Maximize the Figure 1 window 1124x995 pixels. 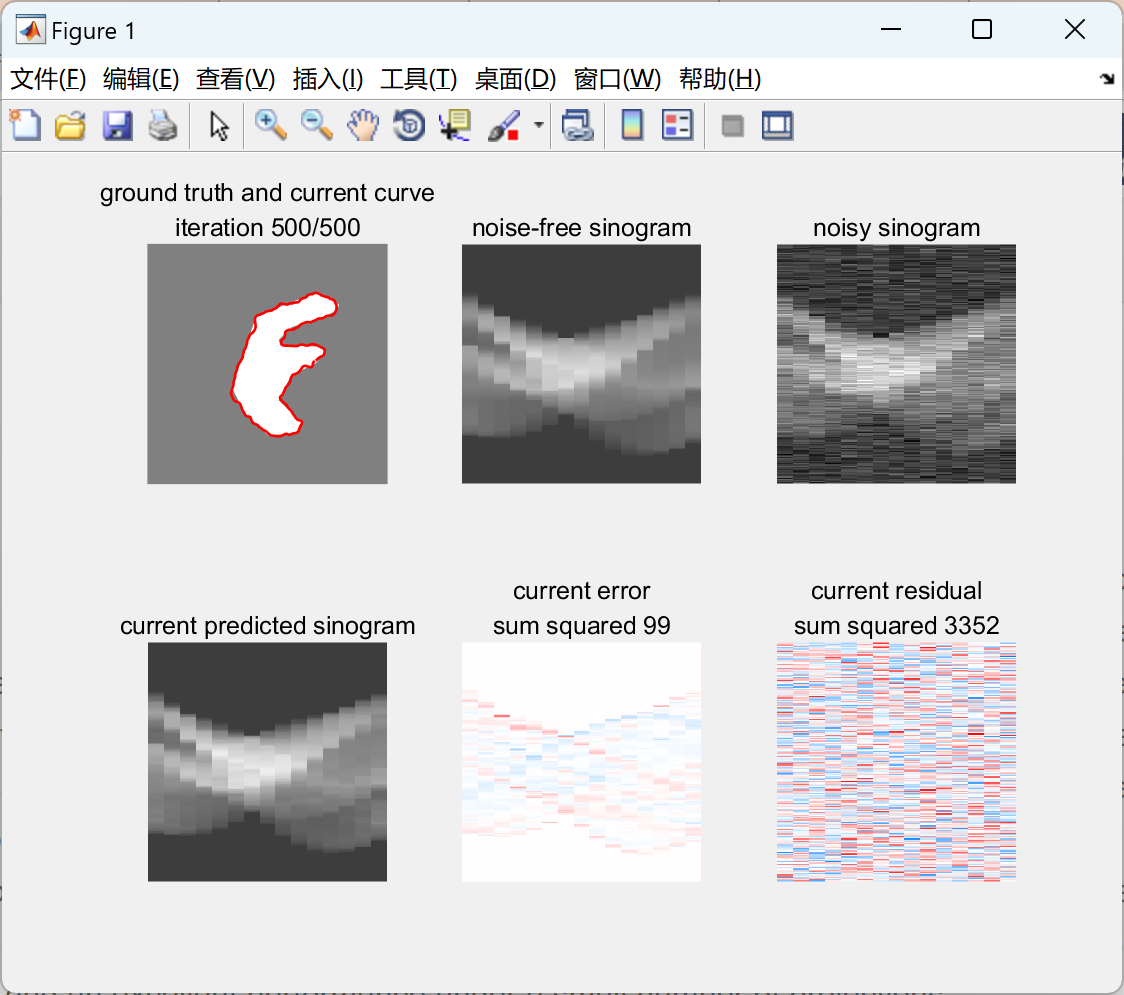pos(981,29)
